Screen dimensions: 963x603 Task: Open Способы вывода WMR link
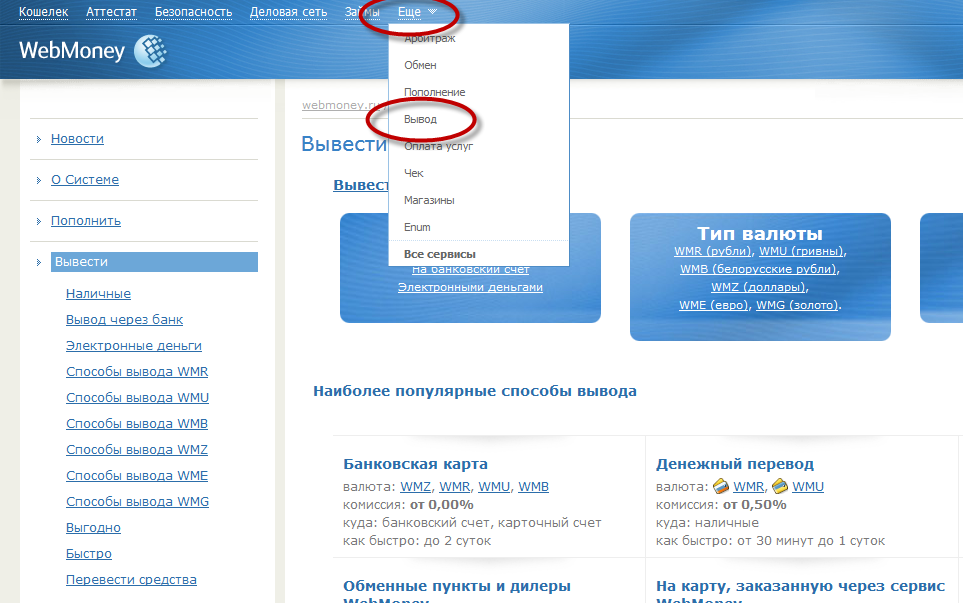[137, 372]
